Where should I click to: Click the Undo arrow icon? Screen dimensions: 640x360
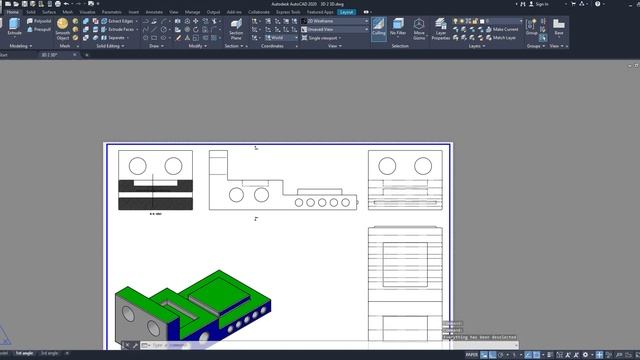[x=66, y=4]
